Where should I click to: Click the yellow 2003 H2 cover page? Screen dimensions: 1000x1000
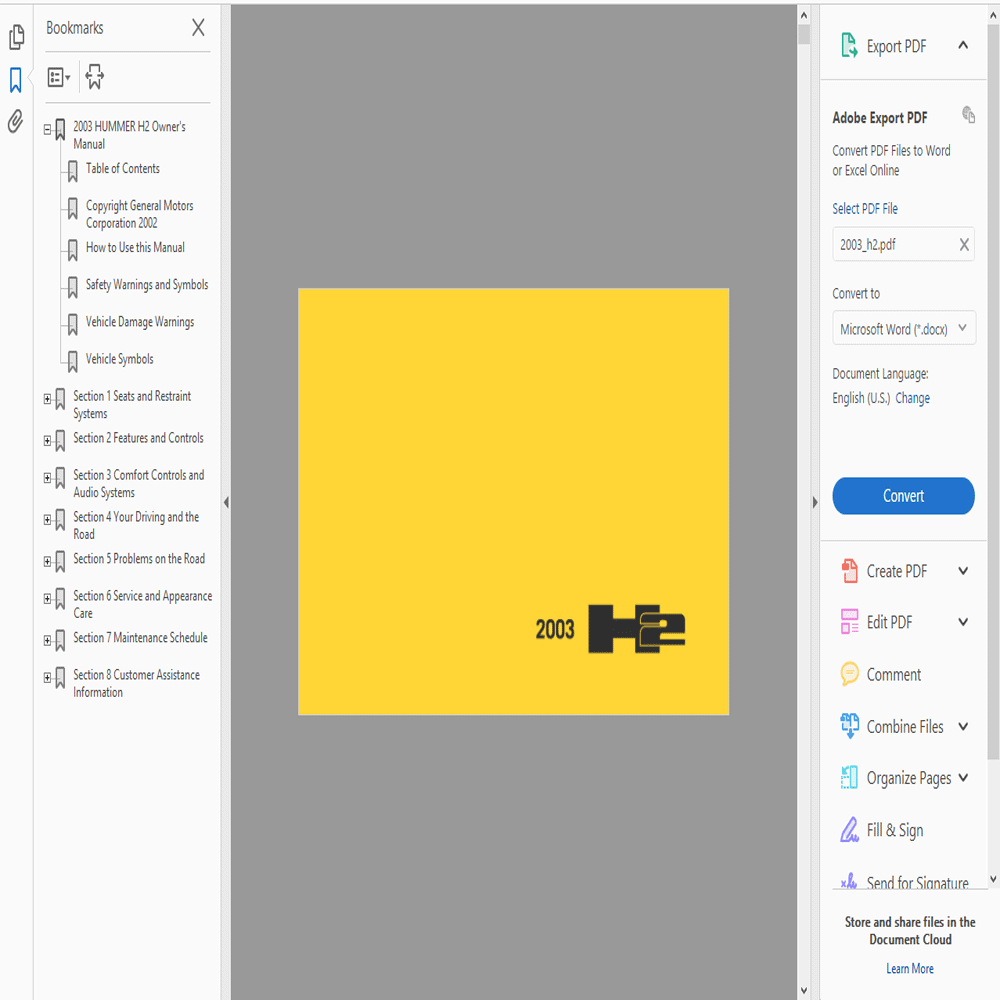pyautogui.click(x=513, y=501)
